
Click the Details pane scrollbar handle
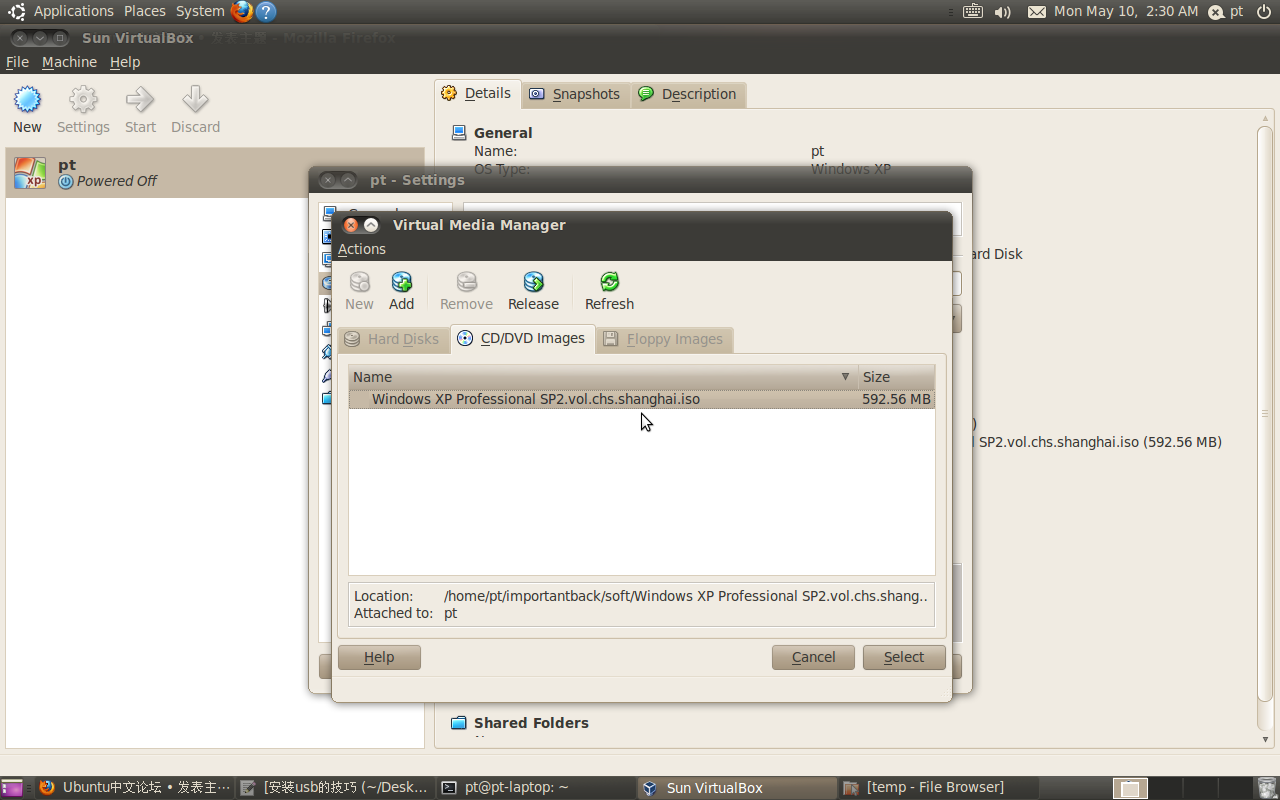(x=1265, y=414)
